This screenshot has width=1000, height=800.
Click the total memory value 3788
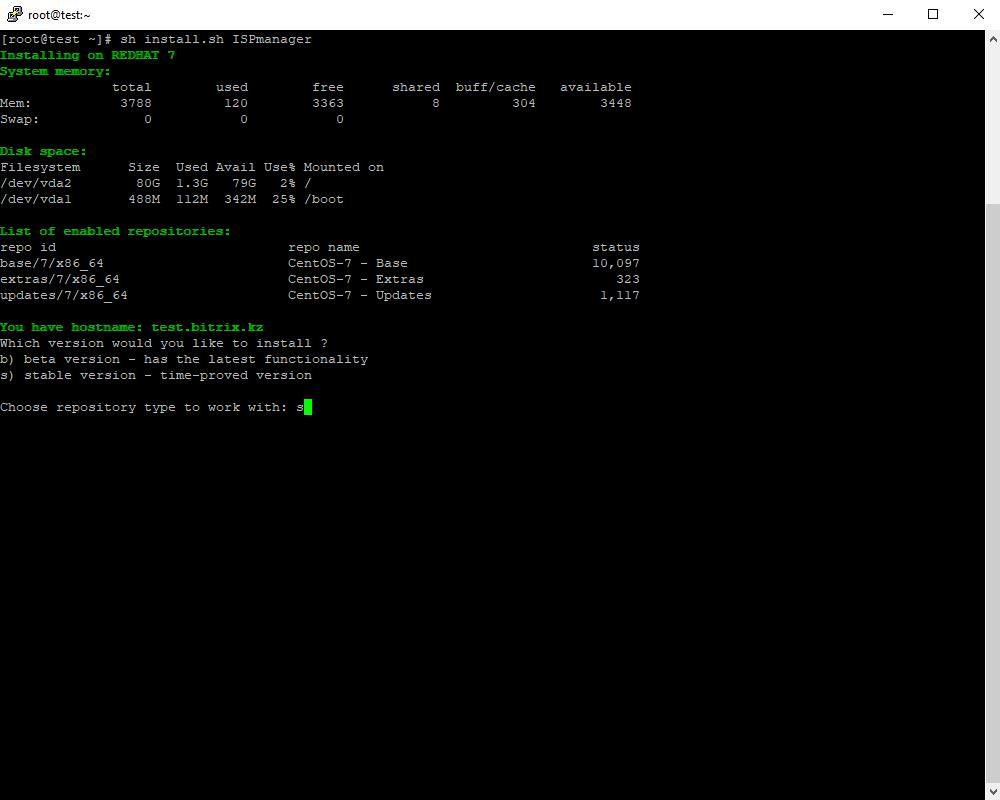[136, 103]
